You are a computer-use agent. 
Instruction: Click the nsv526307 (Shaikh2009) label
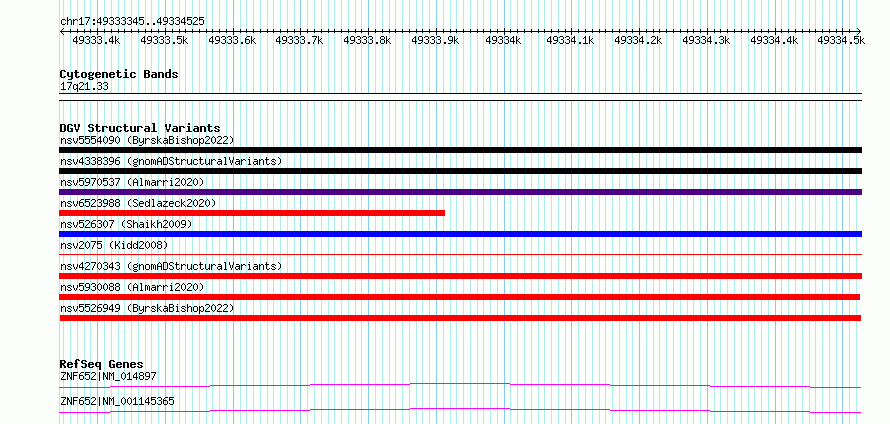click(x=126, y=224)
